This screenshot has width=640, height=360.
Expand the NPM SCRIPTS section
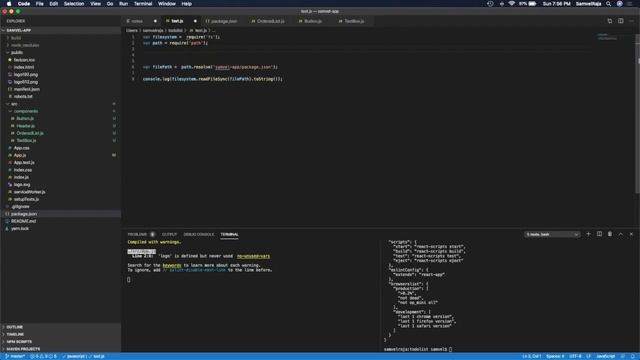click(x=60, y=342)
